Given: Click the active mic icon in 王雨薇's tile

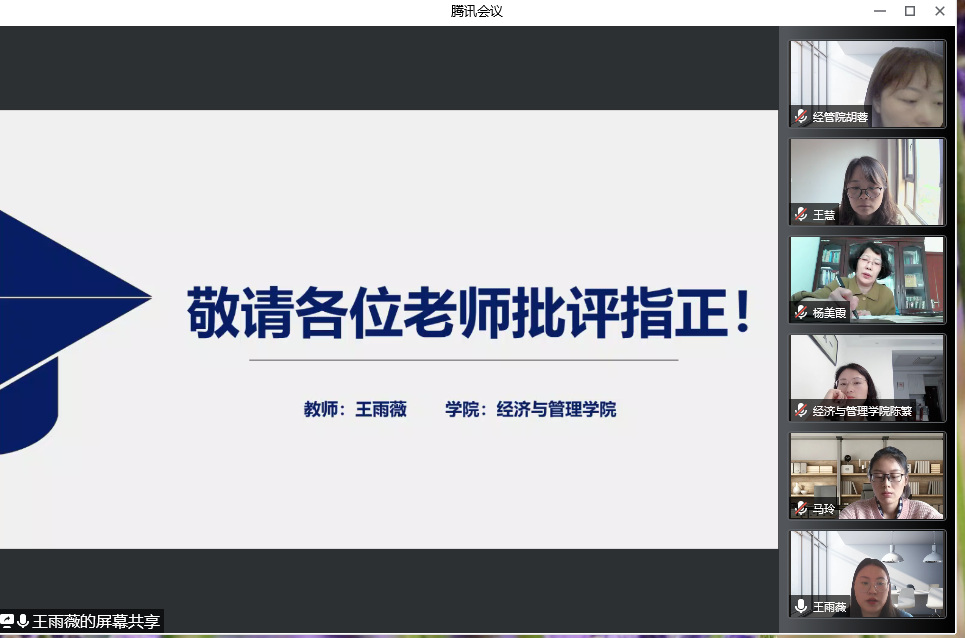Looking at the screenshot, I should click(801, 606).
